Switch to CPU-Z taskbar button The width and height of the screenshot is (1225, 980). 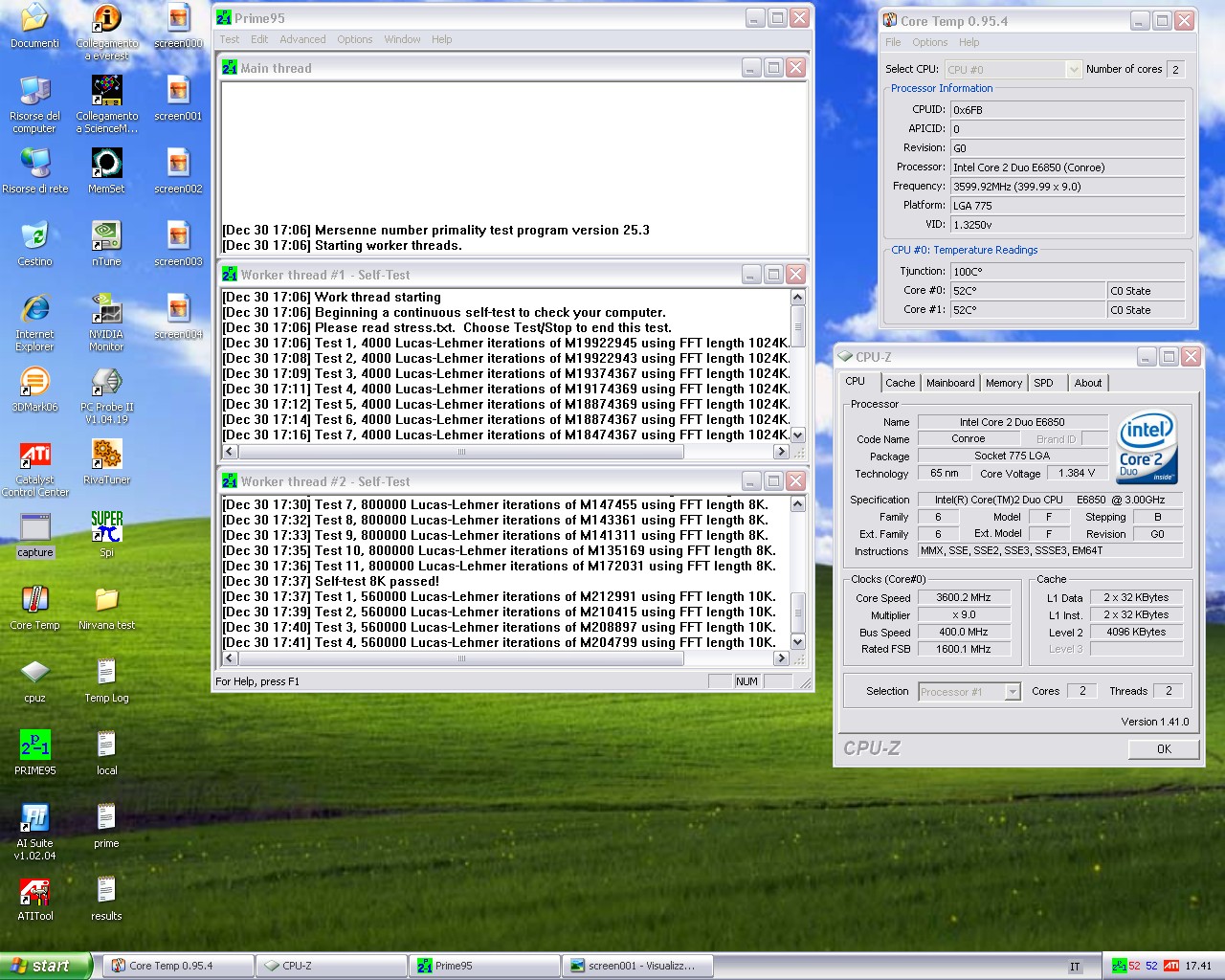pyautogui.click(x=331, y=966)
